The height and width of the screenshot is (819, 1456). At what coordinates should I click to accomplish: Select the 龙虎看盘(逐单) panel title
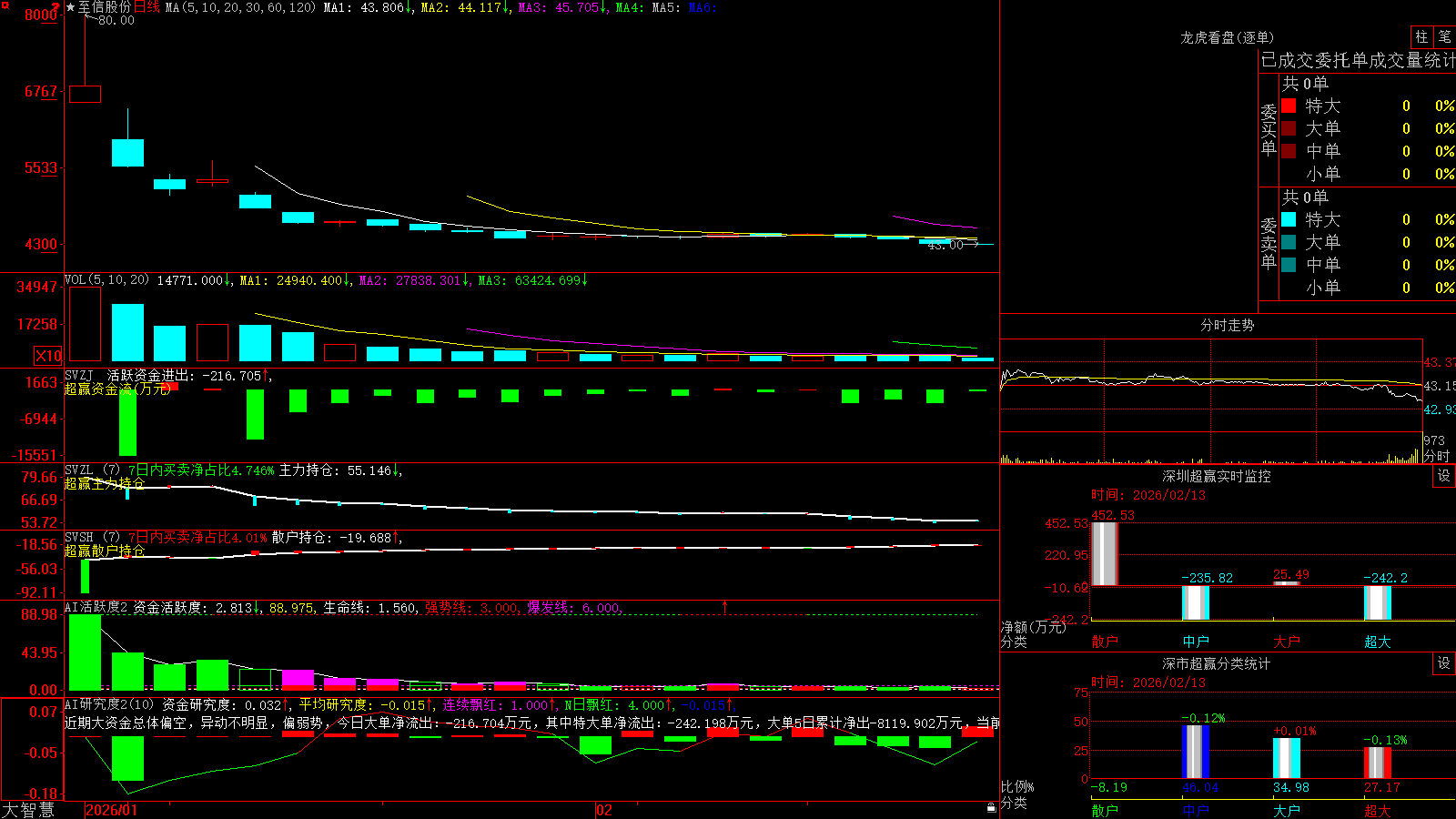coord(1227,37)
